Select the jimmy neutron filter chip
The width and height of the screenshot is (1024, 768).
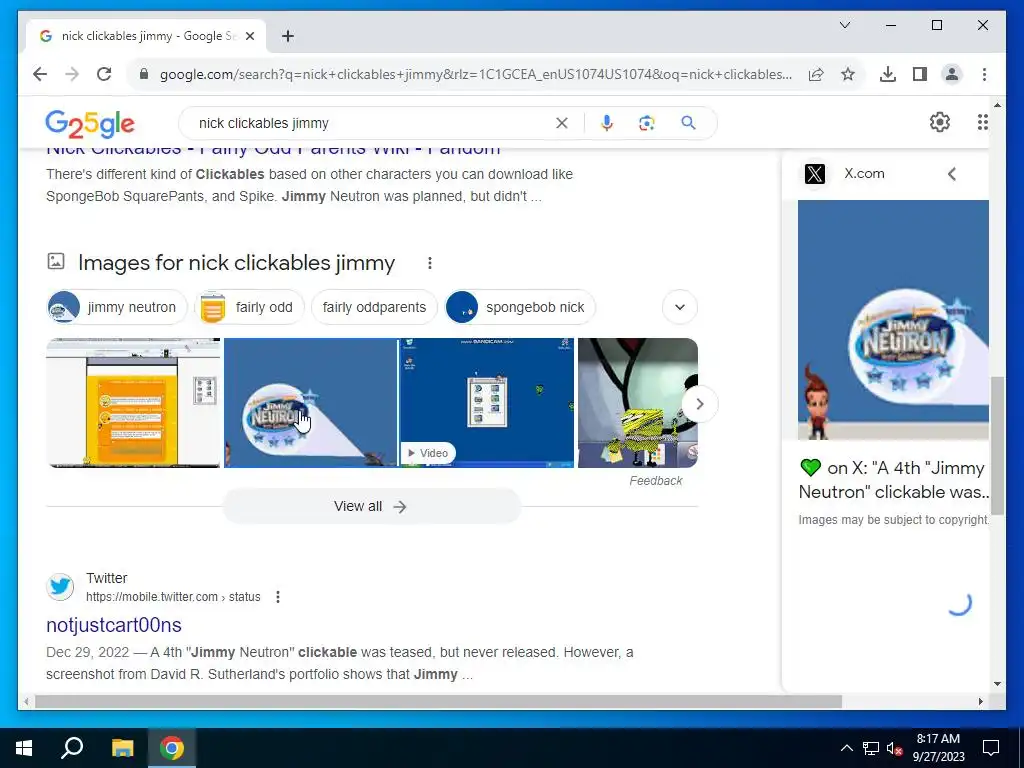(118, 307)
